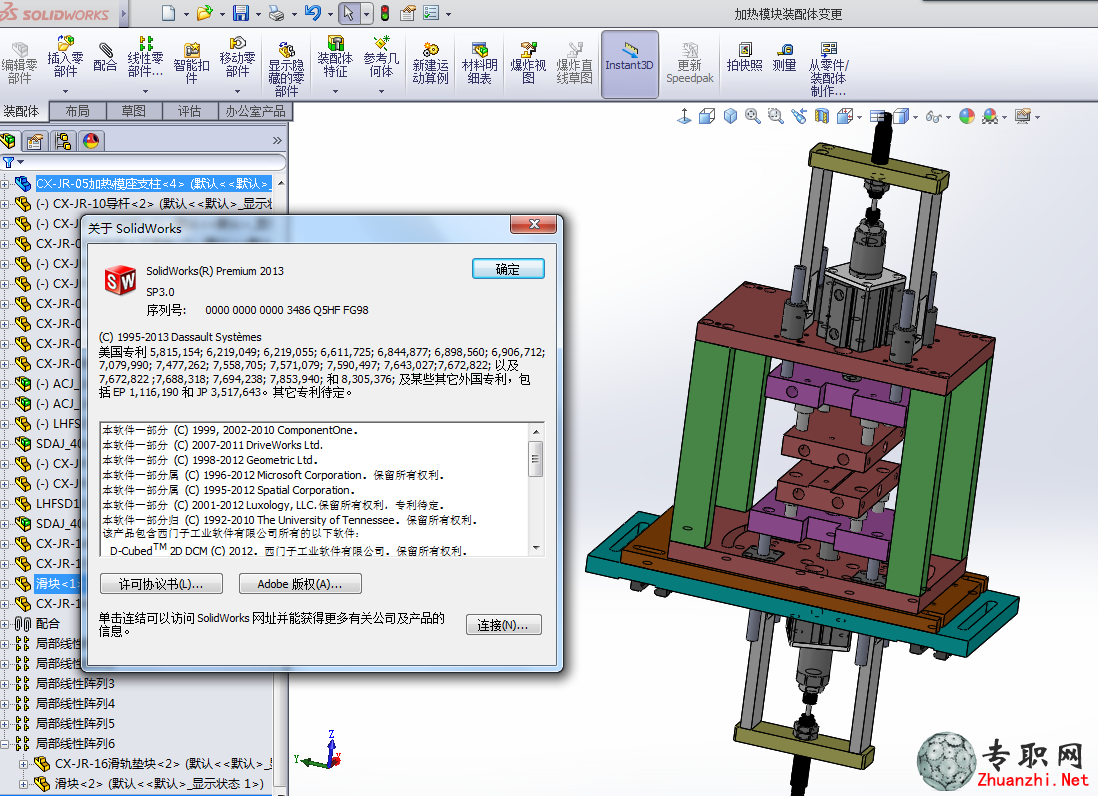The width and height of the screenshot is (1098, 796).
Task: Click the 测量 (Measure) tool
Action: pos(784,57)
